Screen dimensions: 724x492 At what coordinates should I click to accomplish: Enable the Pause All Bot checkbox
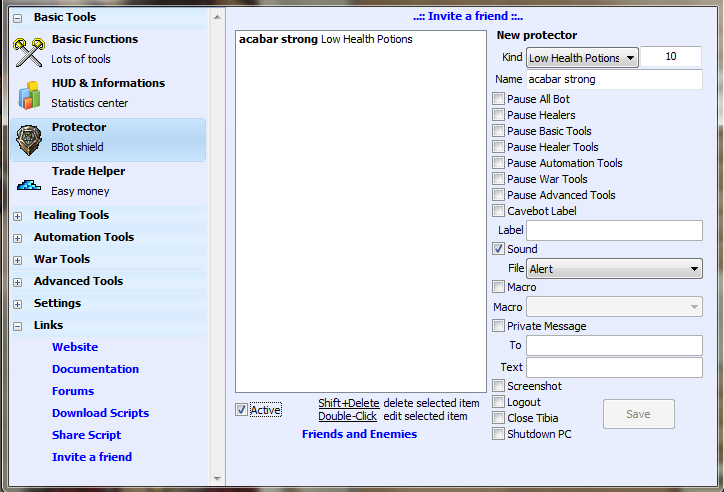(x=499, y=99)
